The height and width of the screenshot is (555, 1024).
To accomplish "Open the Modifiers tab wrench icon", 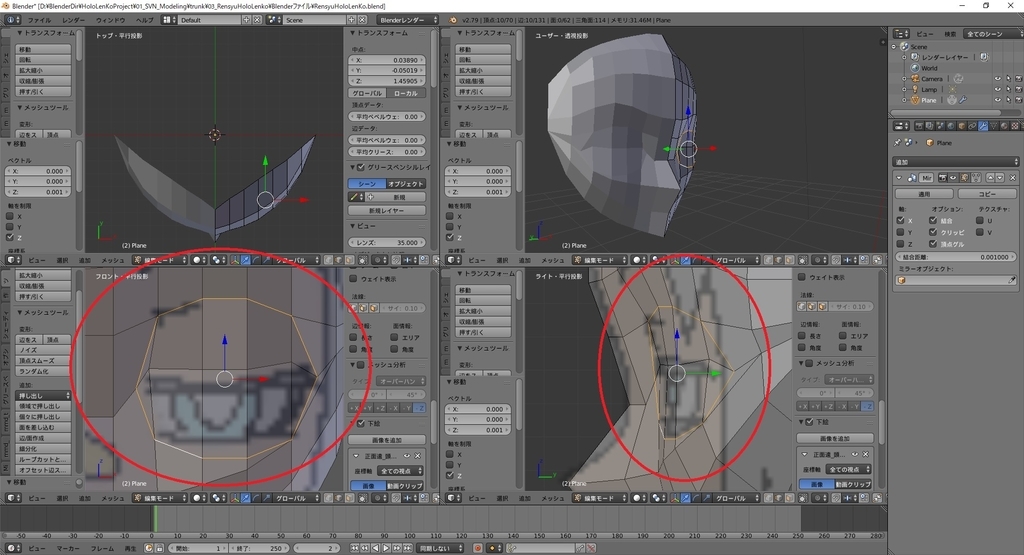I will click(x=982, y=125).
